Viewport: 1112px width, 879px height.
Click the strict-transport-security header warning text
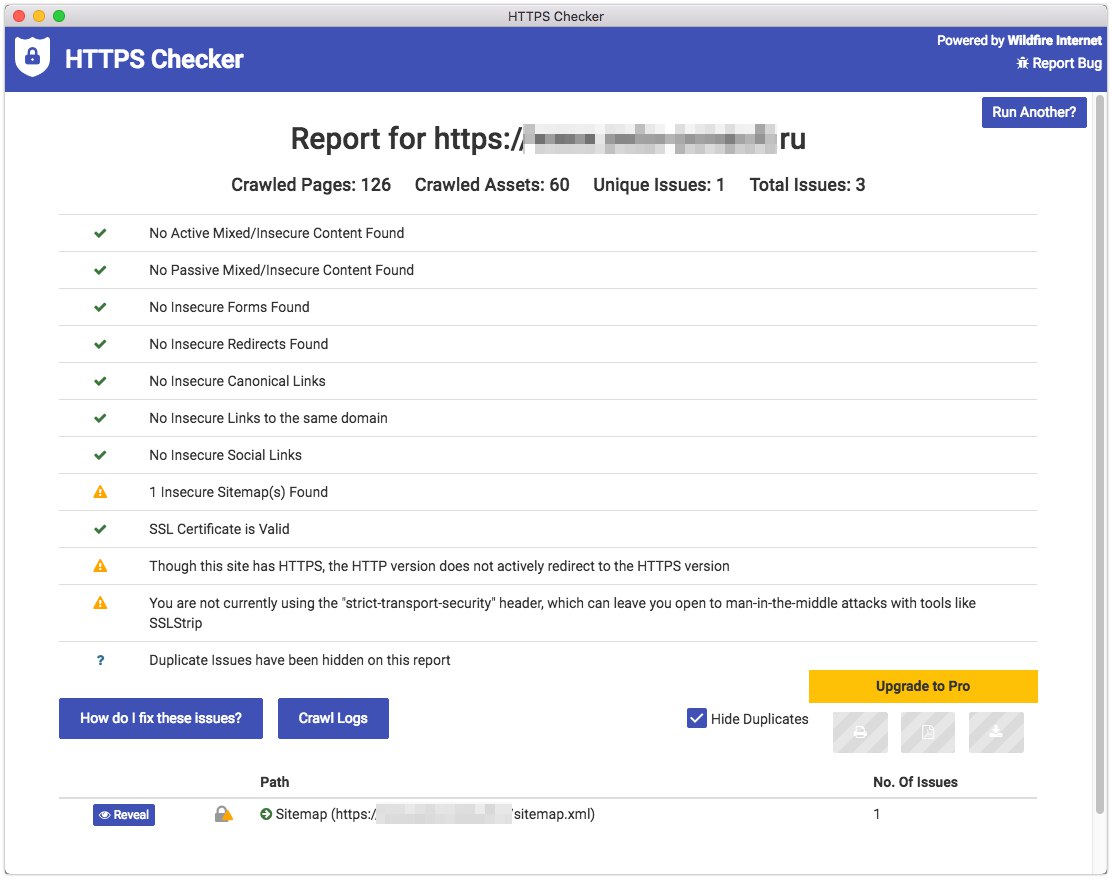coord(562,612)
